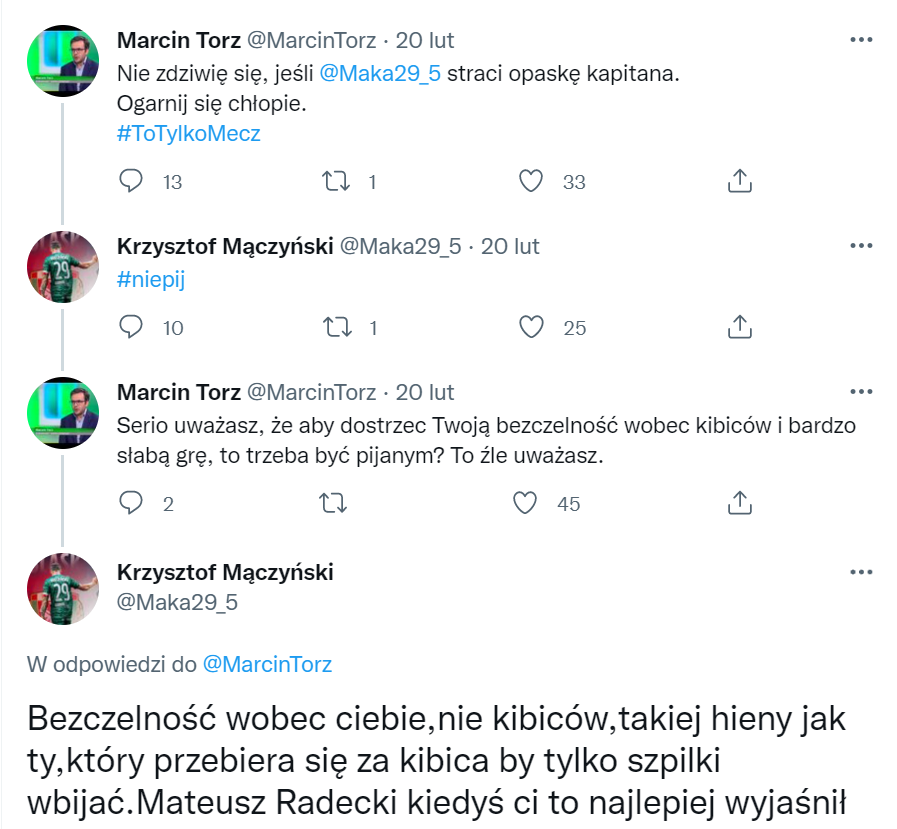The image size is (897, 829).
Task: Open @MarcinTorz link in 'W odpowiedzi do'
Action: tap(267, 664)
